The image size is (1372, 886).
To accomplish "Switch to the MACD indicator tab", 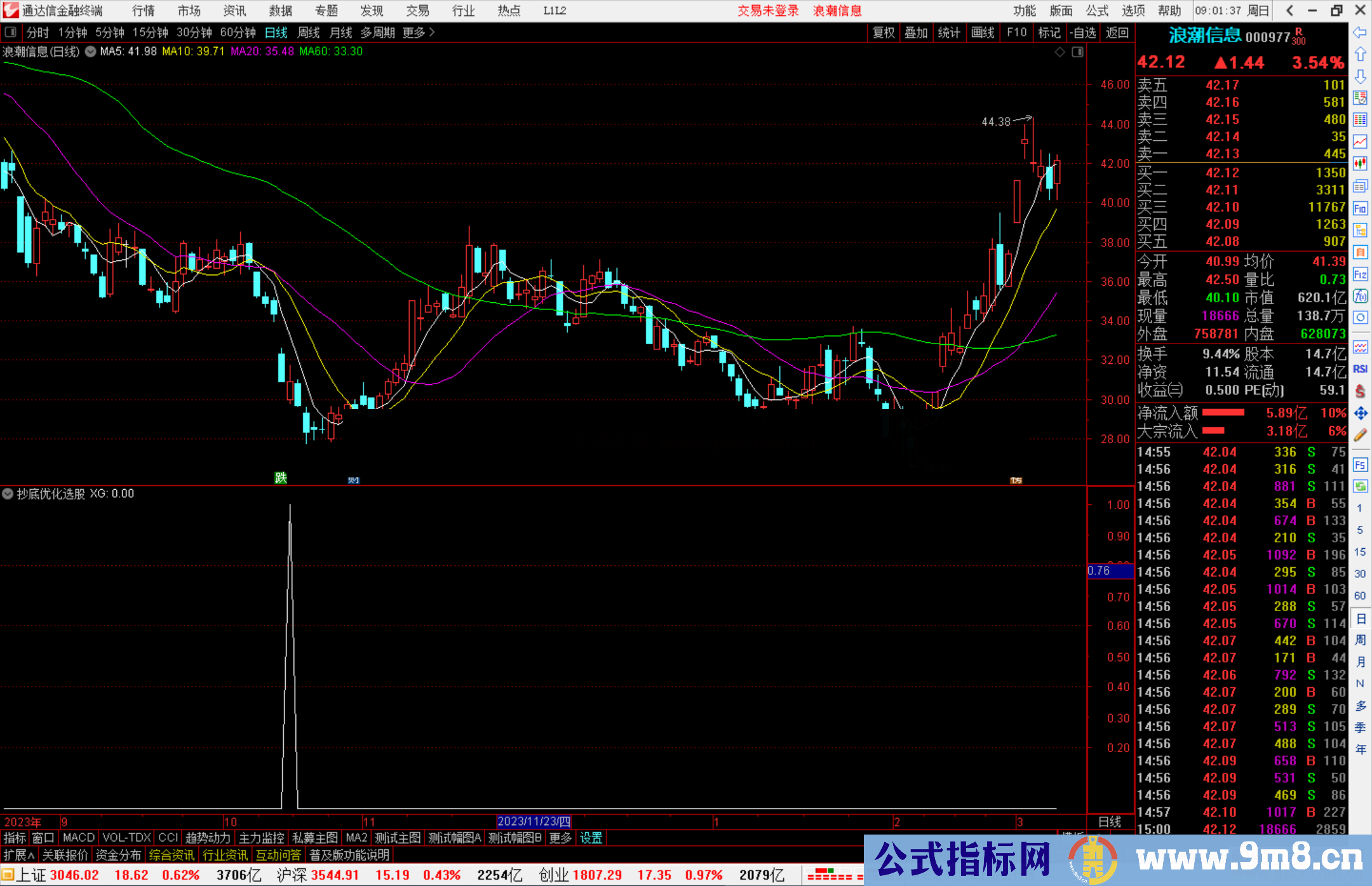I will pos(78,838).
